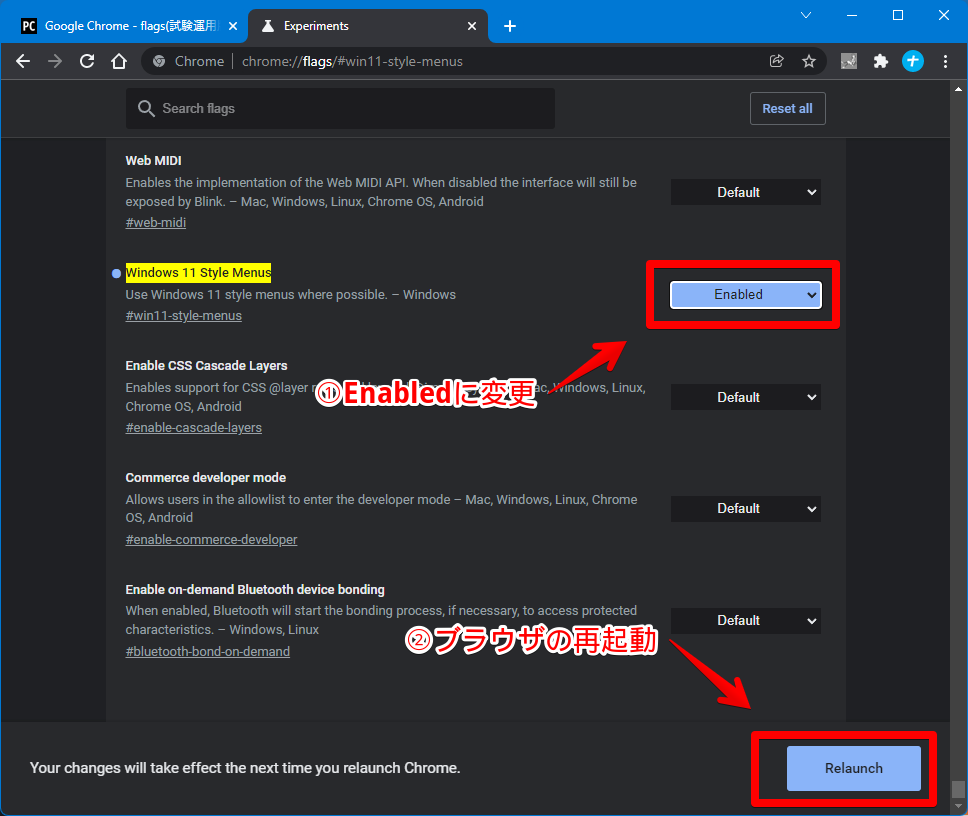
Task: Click the Web MIDI heading
Action: pos(153,160)
